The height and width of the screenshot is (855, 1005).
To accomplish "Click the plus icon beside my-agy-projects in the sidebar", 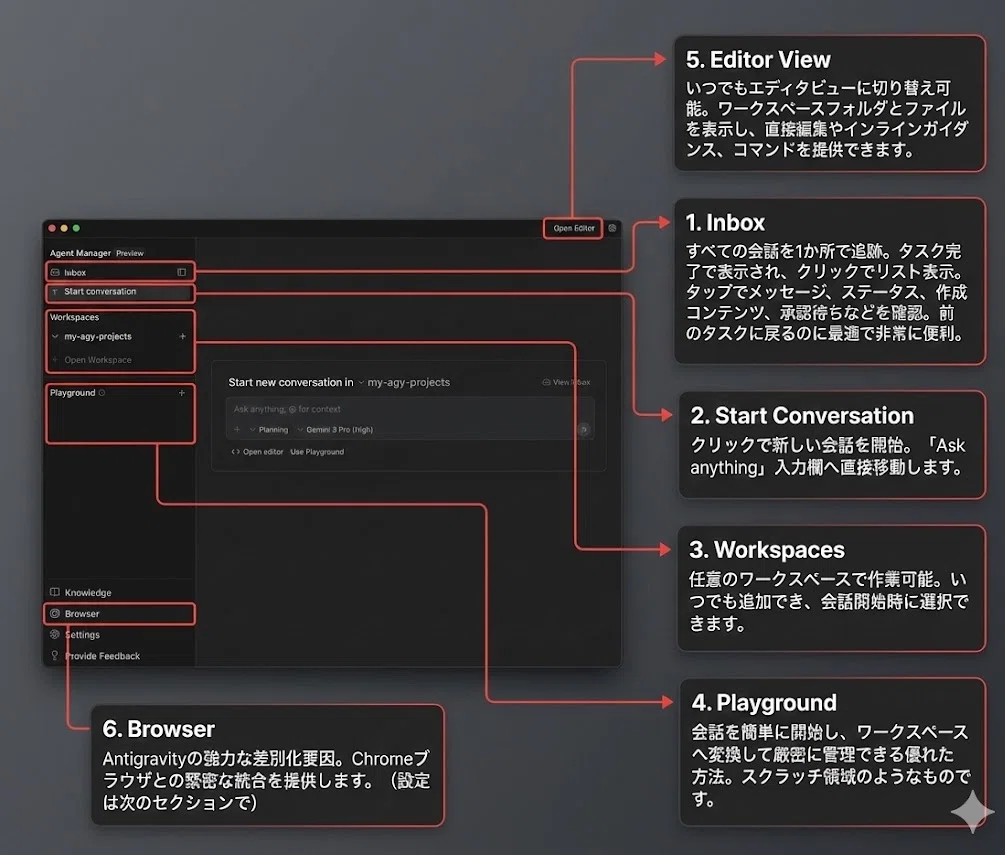I will tap(183, 336).
